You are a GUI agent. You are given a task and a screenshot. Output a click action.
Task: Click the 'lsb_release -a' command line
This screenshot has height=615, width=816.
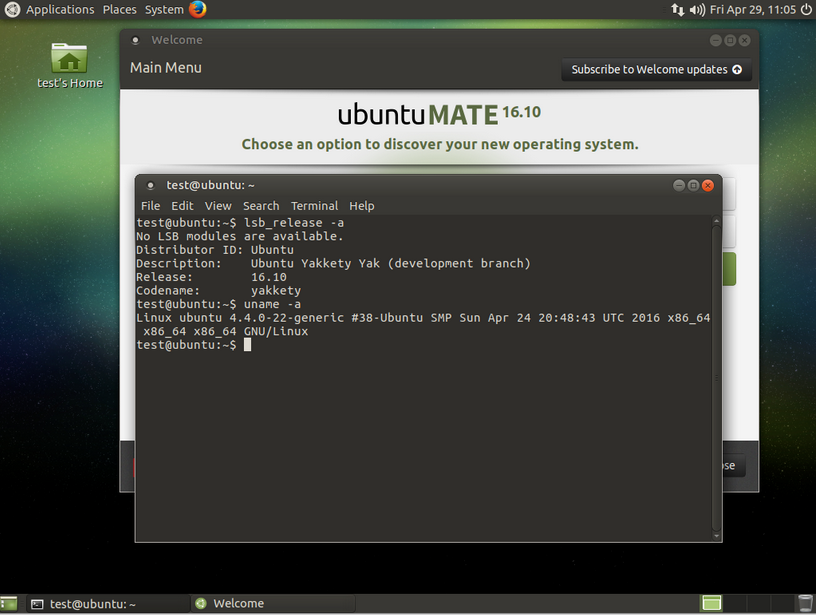pyautogui.click(x=240, y=223)
